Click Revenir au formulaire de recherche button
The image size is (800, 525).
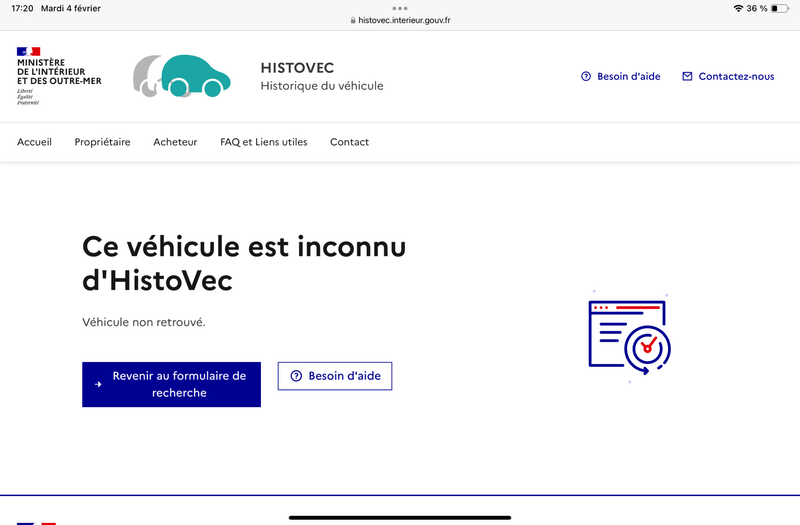tap(171, 384)
